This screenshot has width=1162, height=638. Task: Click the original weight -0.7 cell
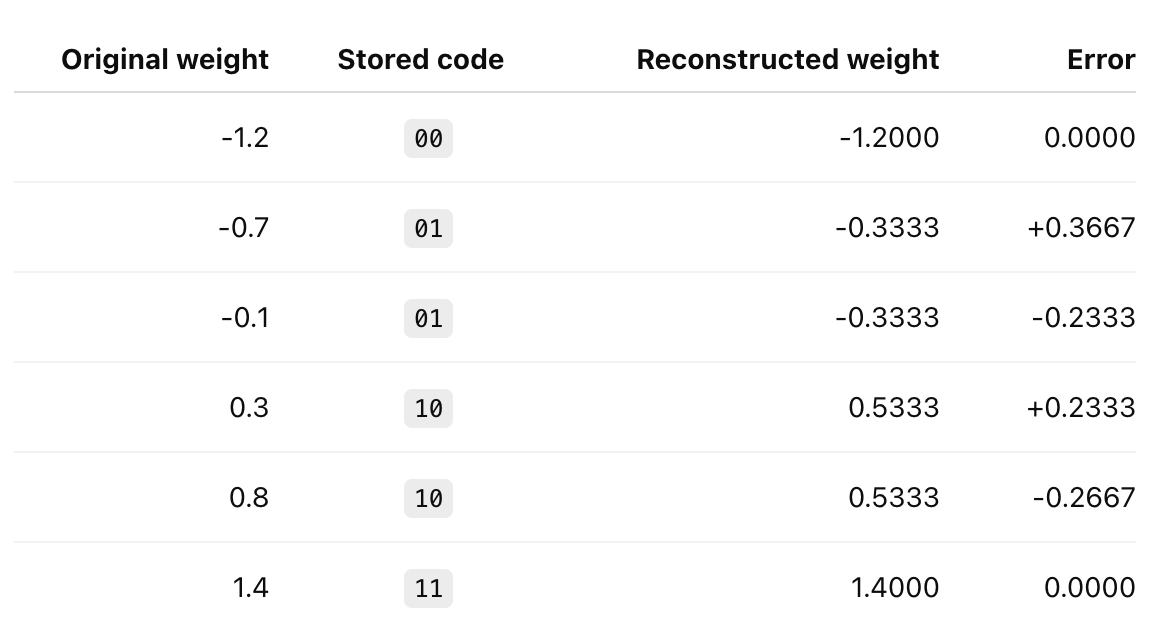[x=243, y=227]
